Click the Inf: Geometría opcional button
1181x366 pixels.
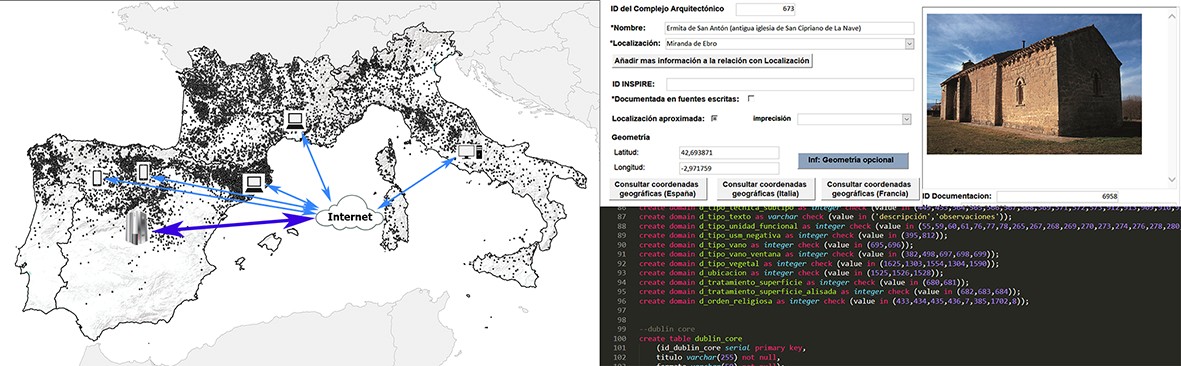[x=853, y=160]
